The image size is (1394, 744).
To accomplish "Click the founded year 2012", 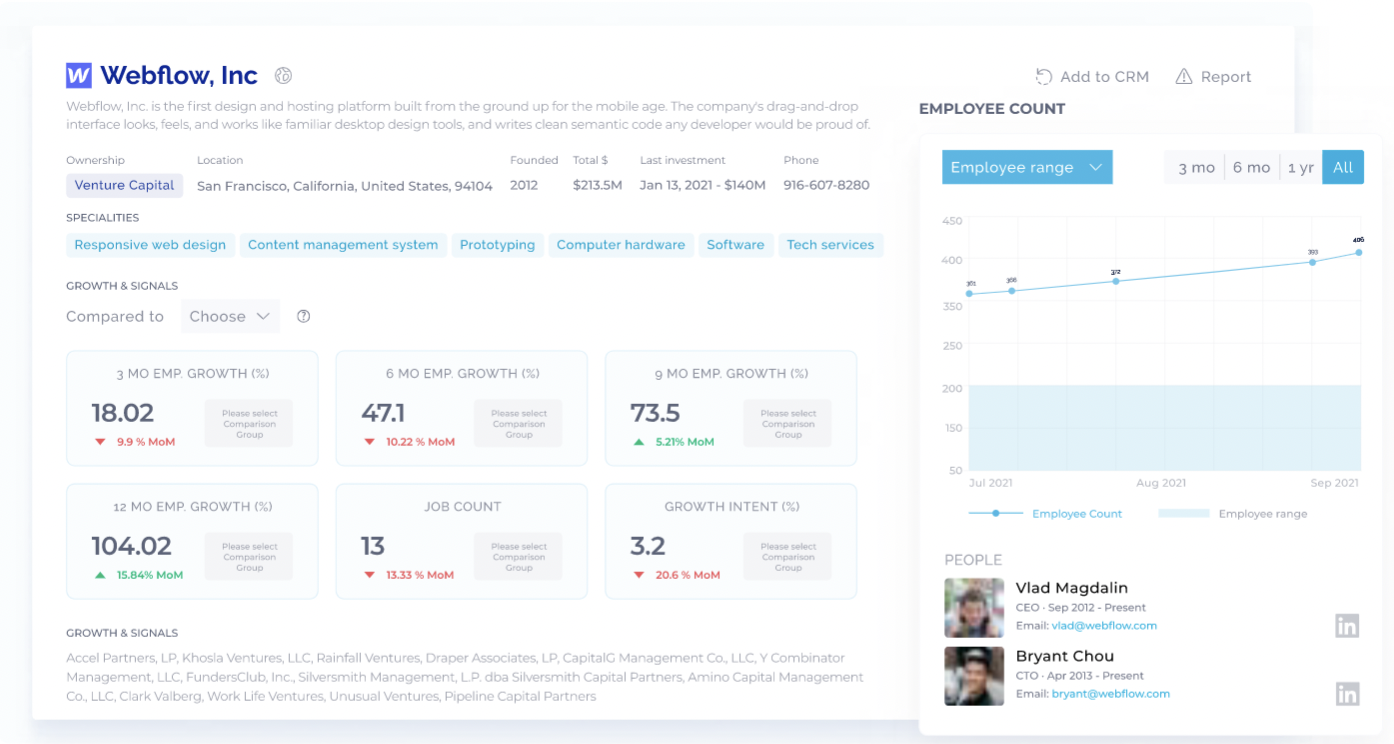I will tap(524, 186).
